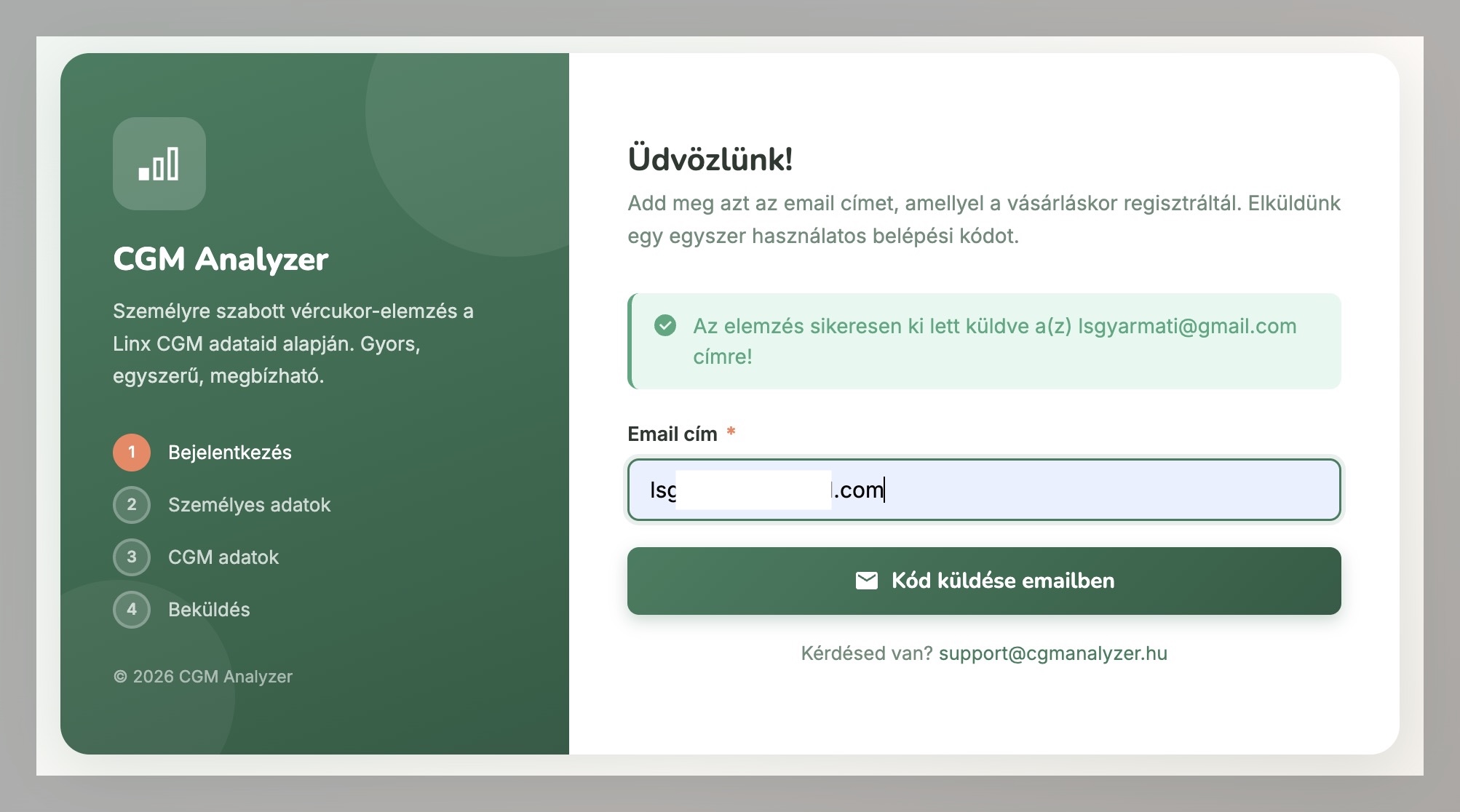The width and height of the screenshot is (1460, 812).
Task: Select the orange step 1 circle icon
Action: coord(131,452)
